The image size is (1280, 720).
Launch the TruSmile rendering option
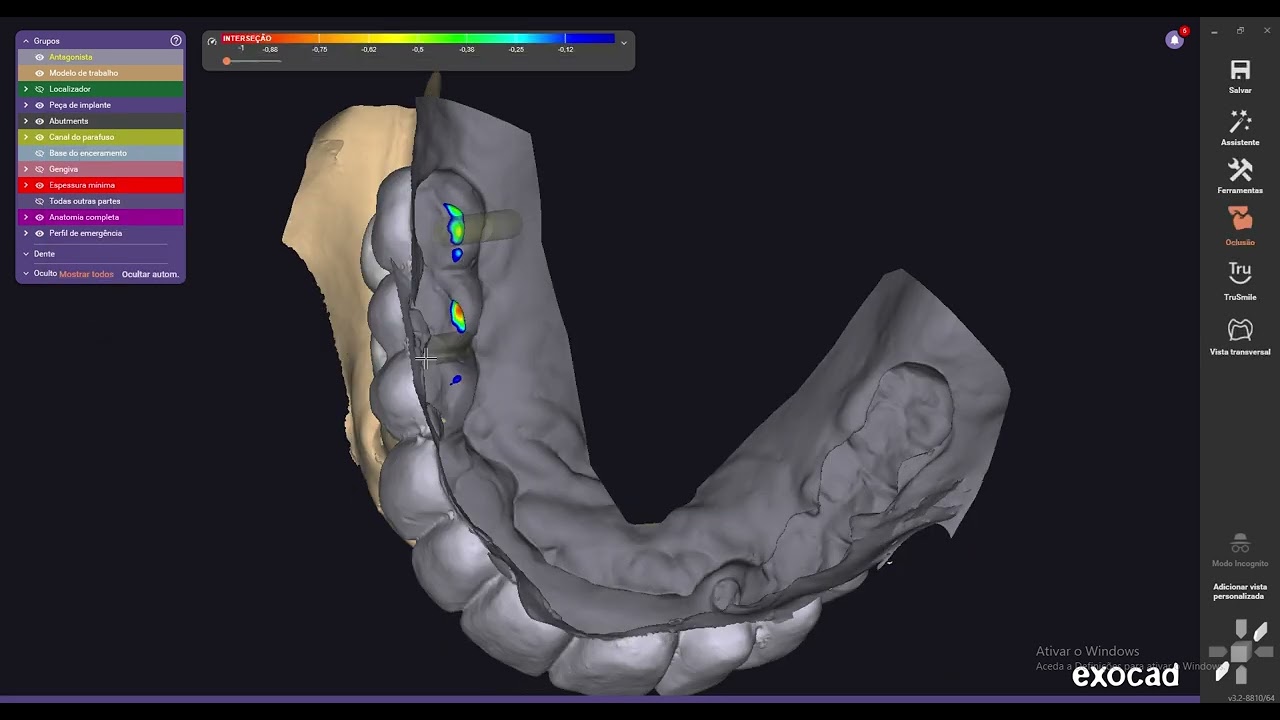click(1240, 273)
